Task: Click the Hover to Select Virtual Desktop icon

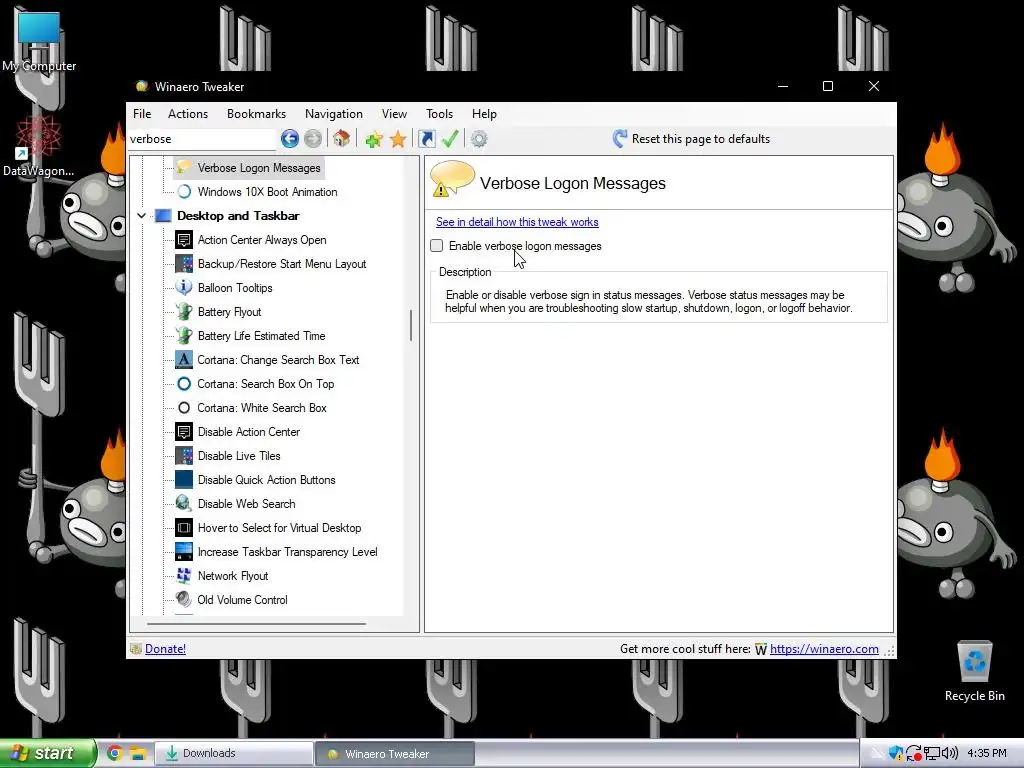Action: tap(184, 528)
